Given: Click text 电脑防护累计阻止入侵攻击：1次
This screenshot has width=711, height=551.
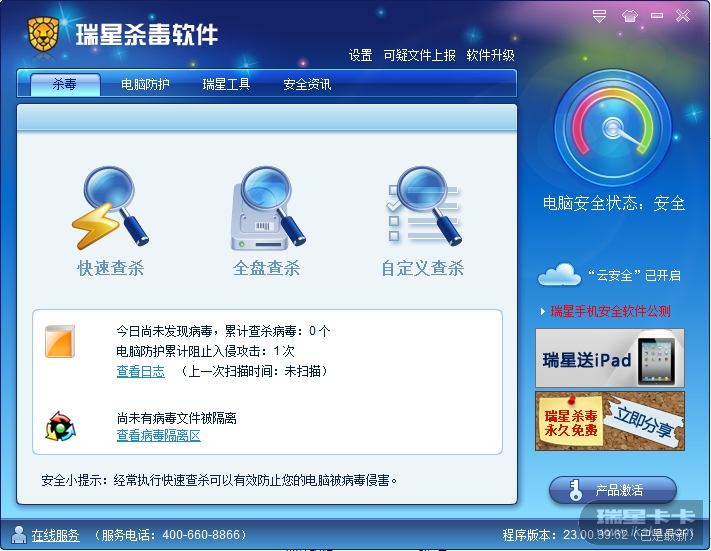Looking at the screenshot, I should point(205,351).
